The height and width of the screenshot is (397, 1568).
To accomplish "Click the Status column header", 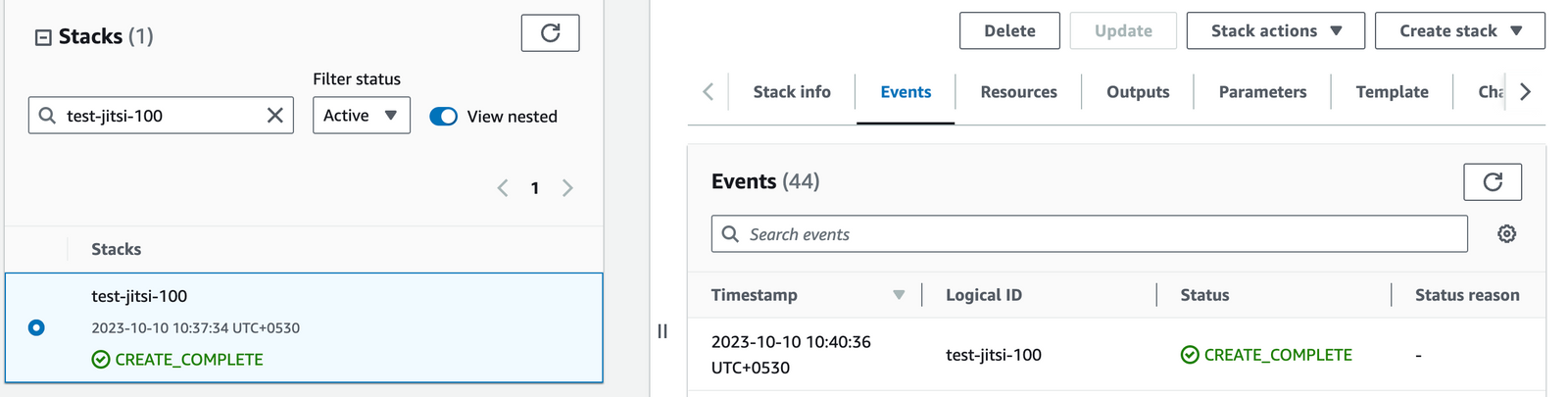I will [1204, 295].
